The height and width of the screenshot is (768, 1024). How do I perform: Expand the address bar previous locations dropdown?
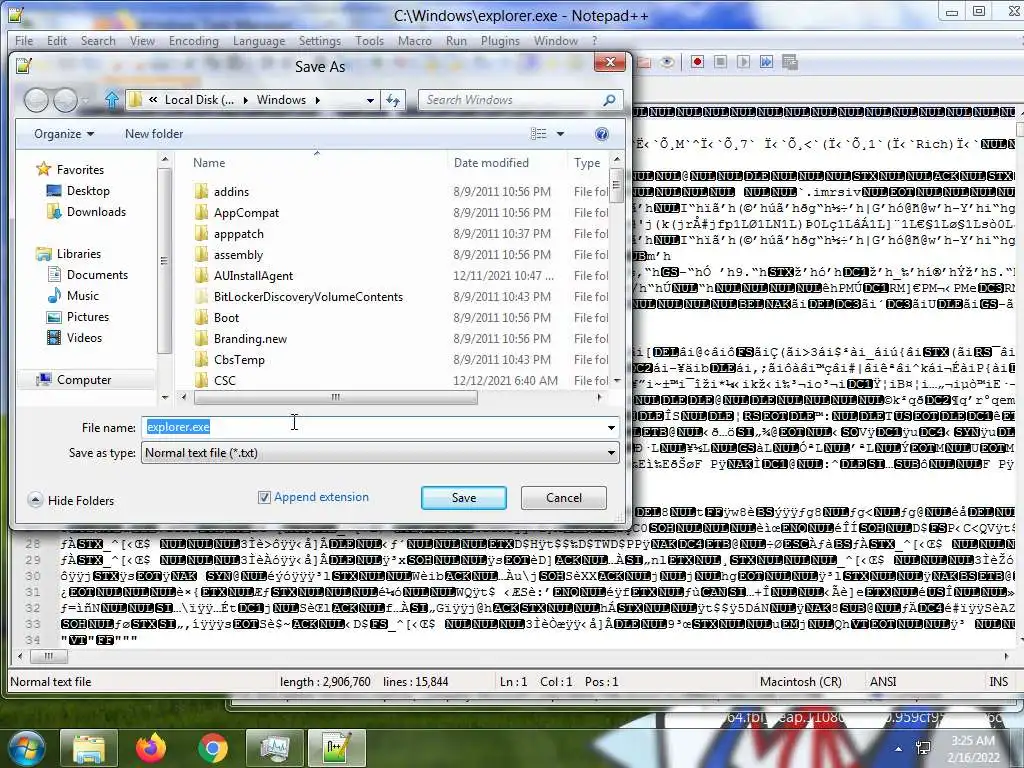[370, 100]
